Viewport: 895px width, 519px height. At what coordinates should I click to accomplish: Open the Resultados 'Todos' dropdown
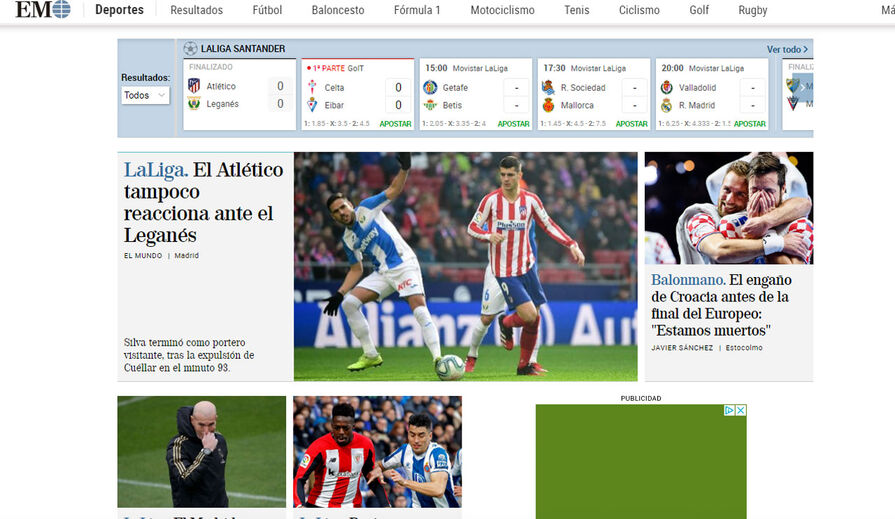tap(146, 95)
